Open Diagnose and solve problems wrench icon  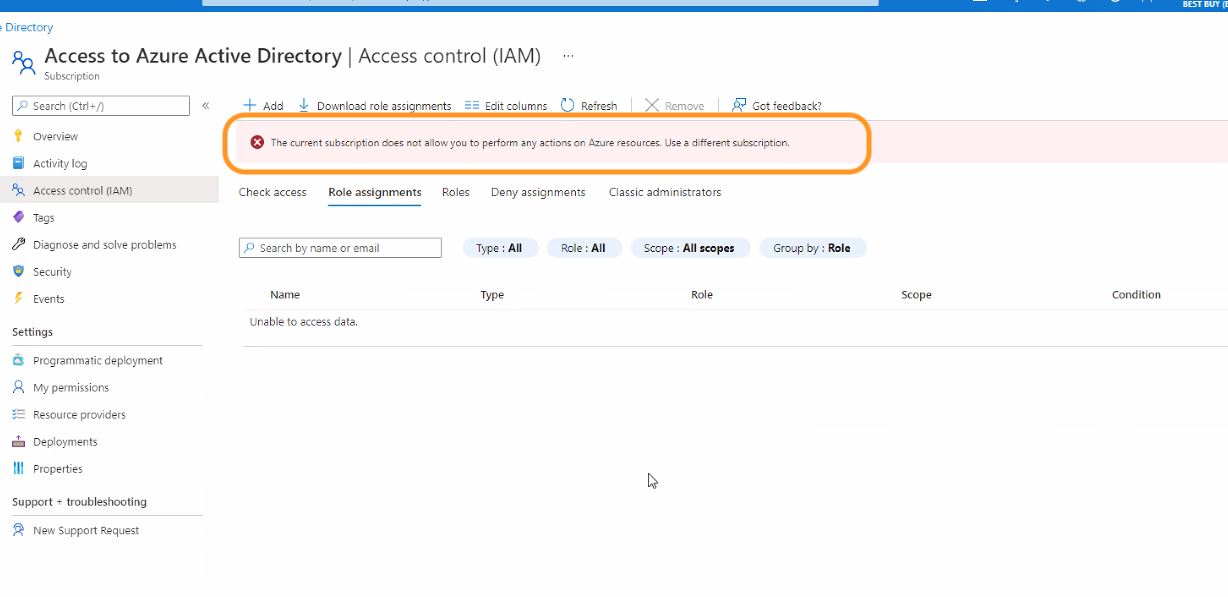pos(18,244)
